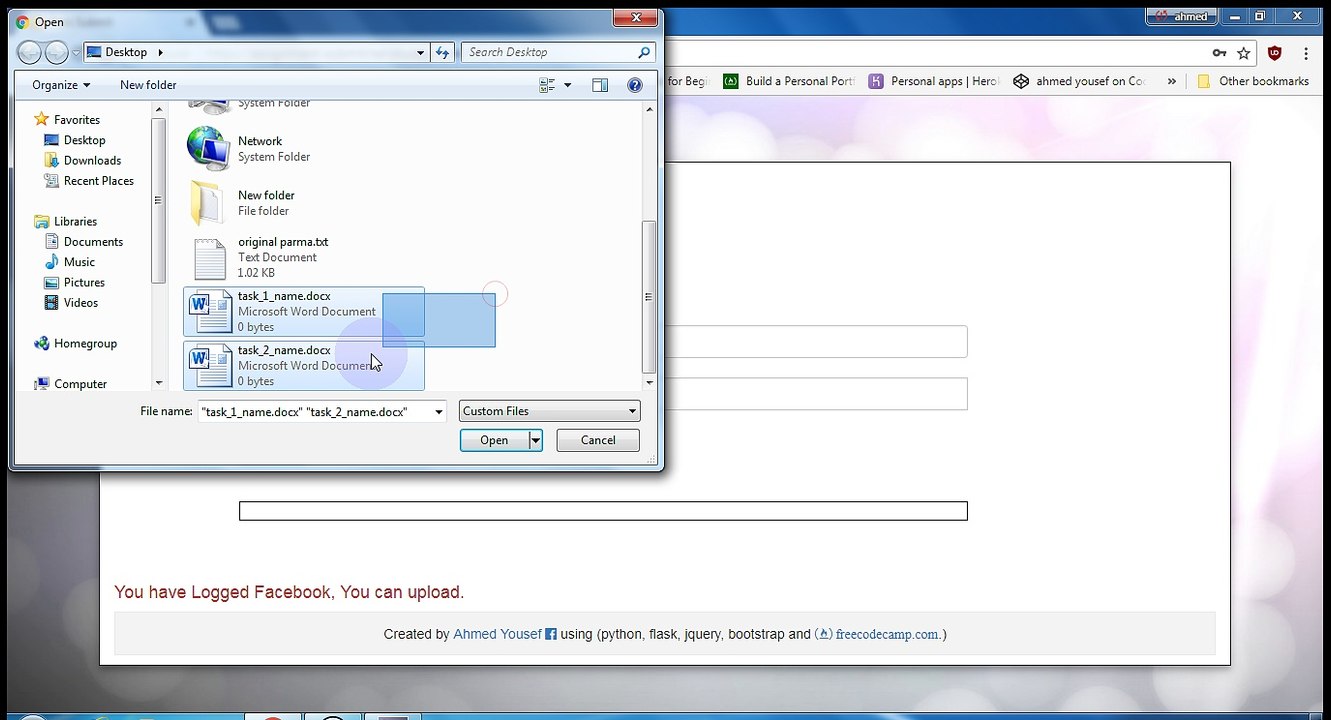Click the Music note icon
Image resolution: width=1331 pixels, height=720 pixels.
(x=52, y=262)
